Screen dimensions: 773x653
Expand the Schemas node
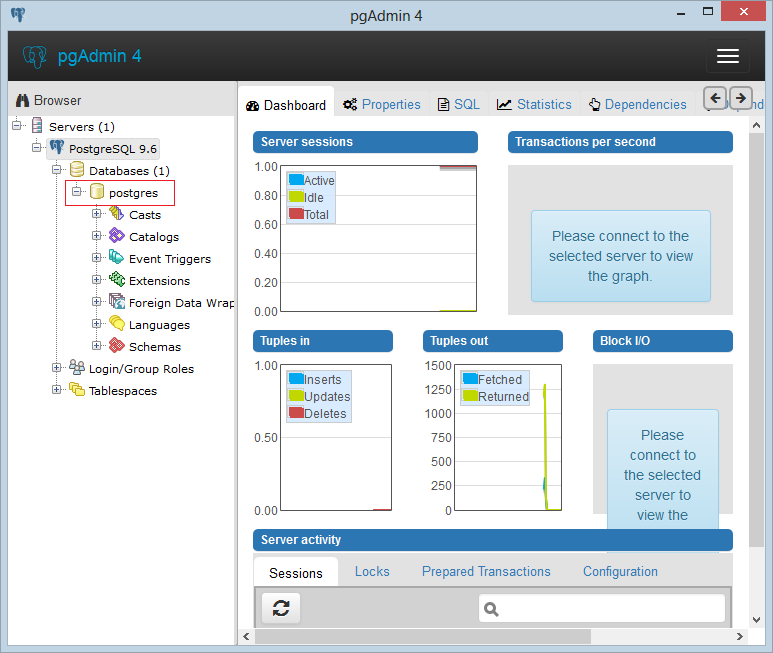click(97, 345)
